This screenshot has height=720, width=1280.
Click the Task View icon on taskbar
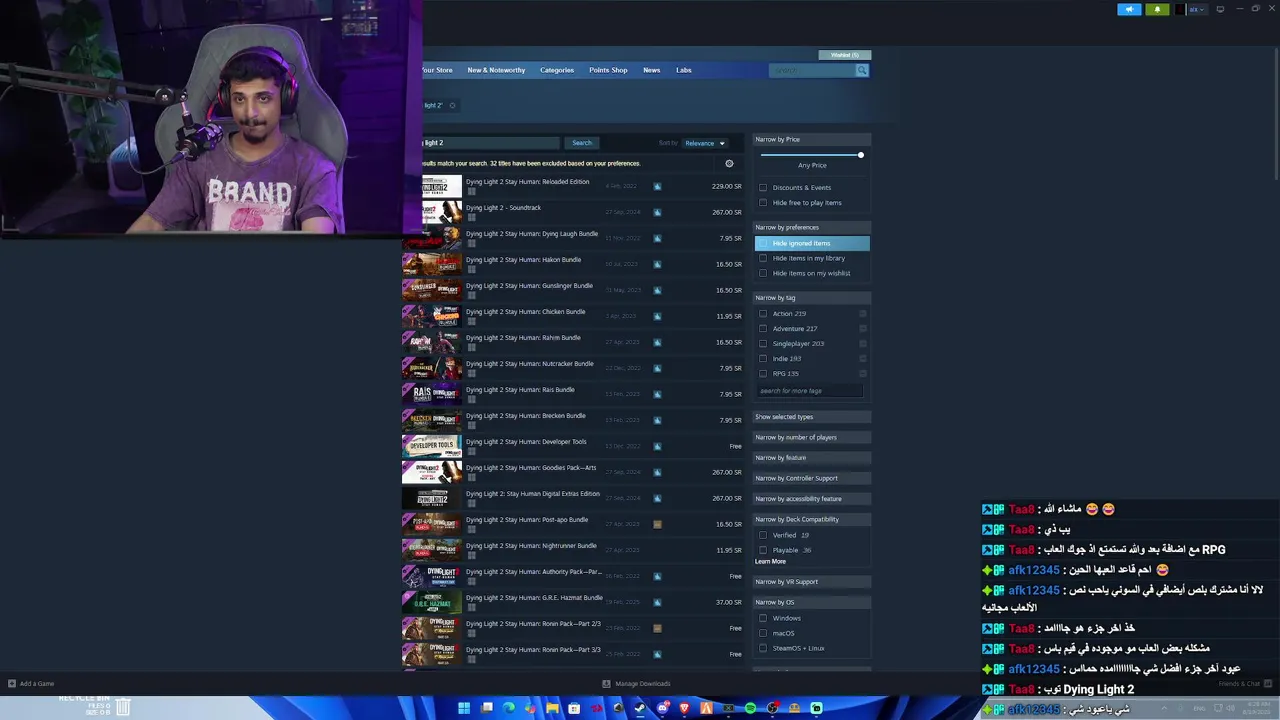coord(486,708)
